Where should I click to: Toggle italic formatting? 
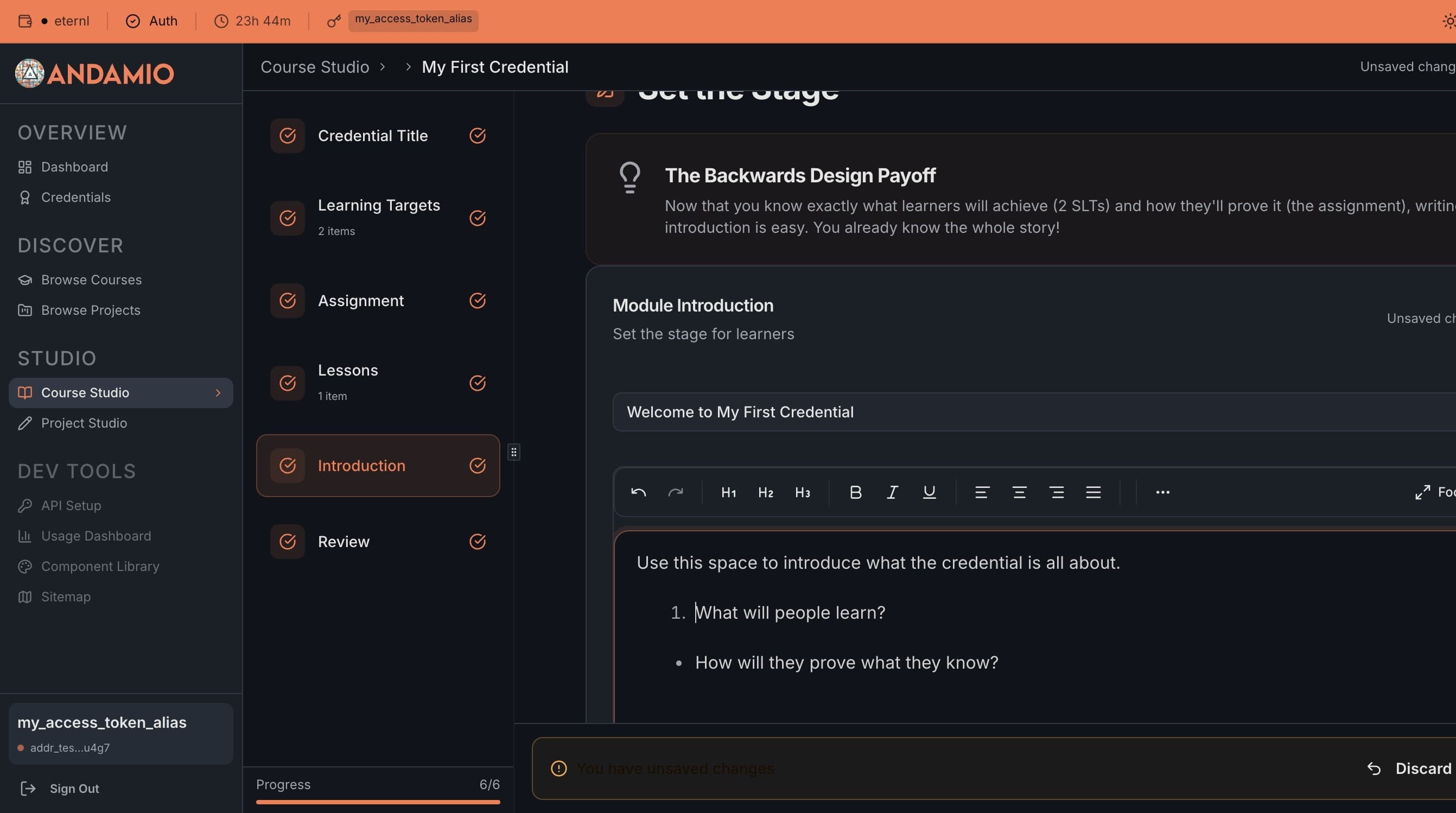[x=892, y=492]
